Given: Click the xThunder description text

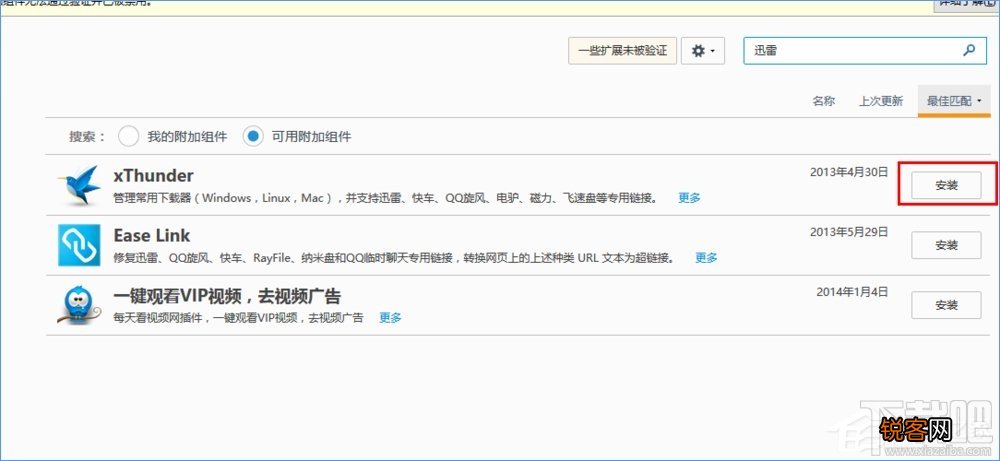Looking at the screenshot, I should tap(386, 198).
